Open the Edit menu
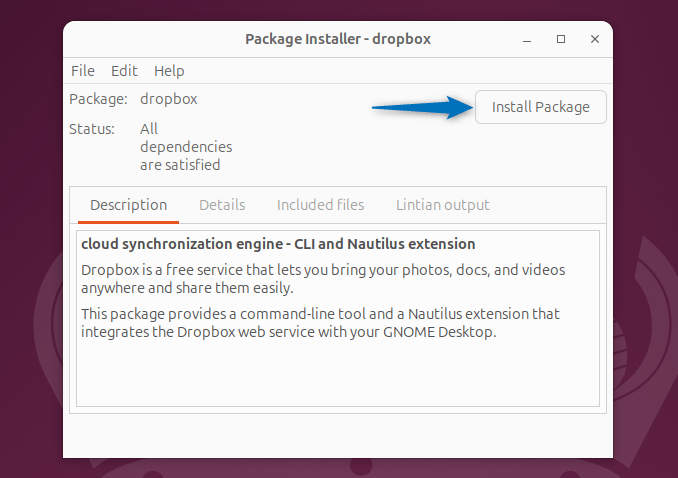Viewport: 678px width, 478px height. tap(125, 71)
